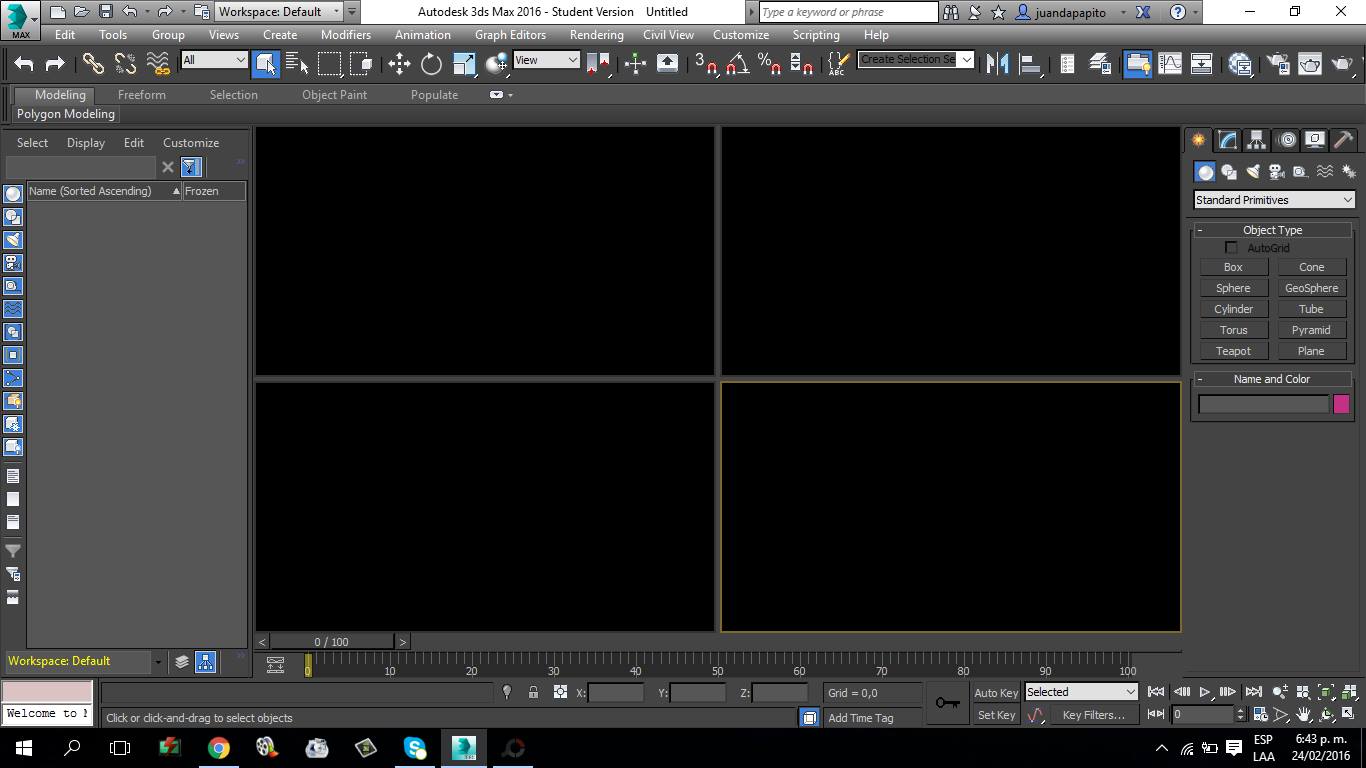The height and width of the screenshot is (768, 1366).
Task: Click the Torus primitive button
Action: coord(1233,330)
